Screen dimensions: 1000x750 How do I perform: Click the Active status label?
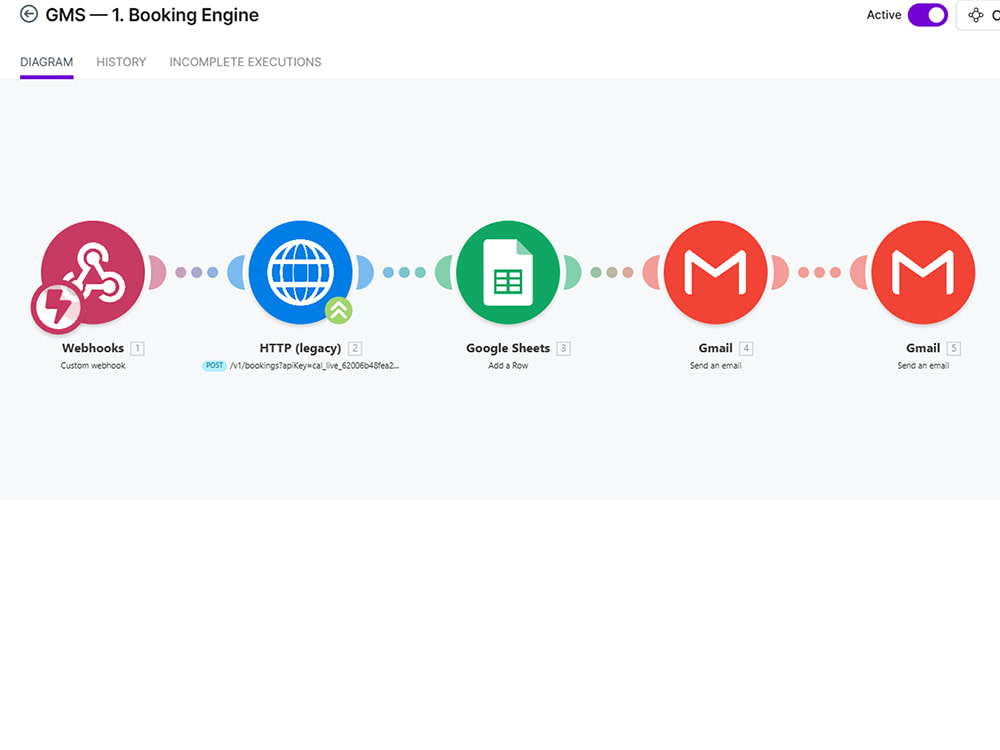pyautogui.click(x=884, y=15)
